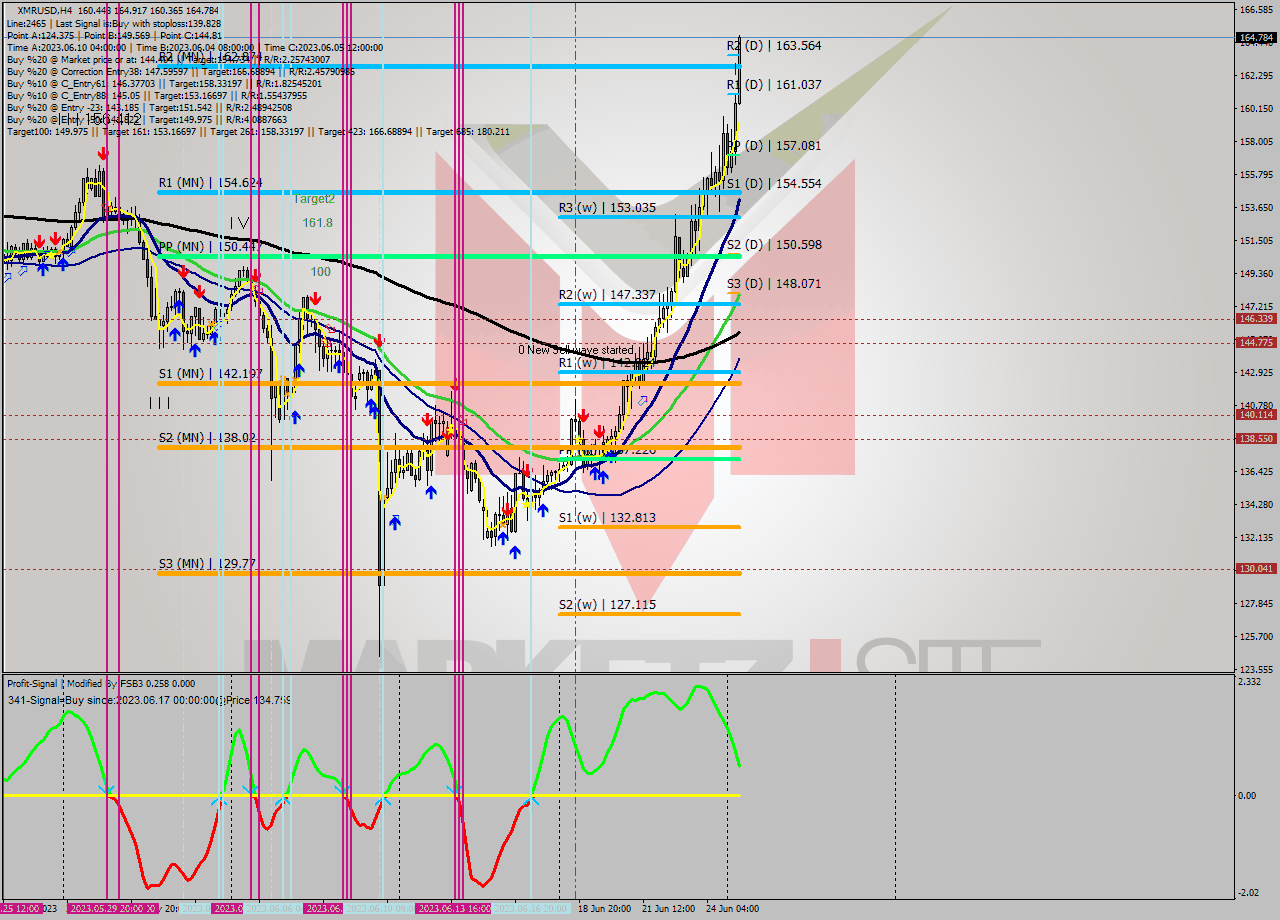Viewport: 1280px width, 920px height.
Task: Click the S3 (D) | 148.071 pivot label
Action: pos(773,284)
